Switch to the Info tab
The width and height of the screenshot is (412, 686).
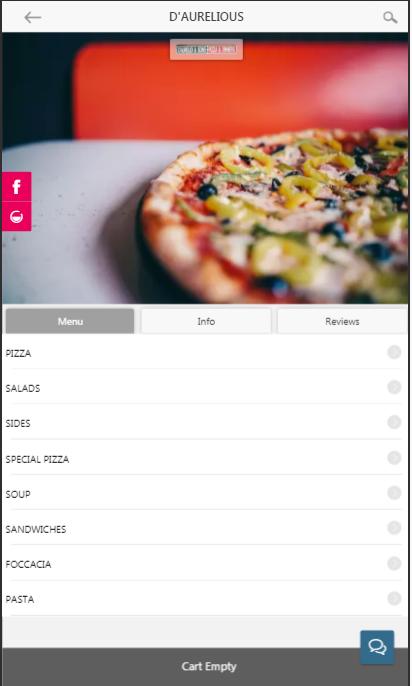(206, 321)
